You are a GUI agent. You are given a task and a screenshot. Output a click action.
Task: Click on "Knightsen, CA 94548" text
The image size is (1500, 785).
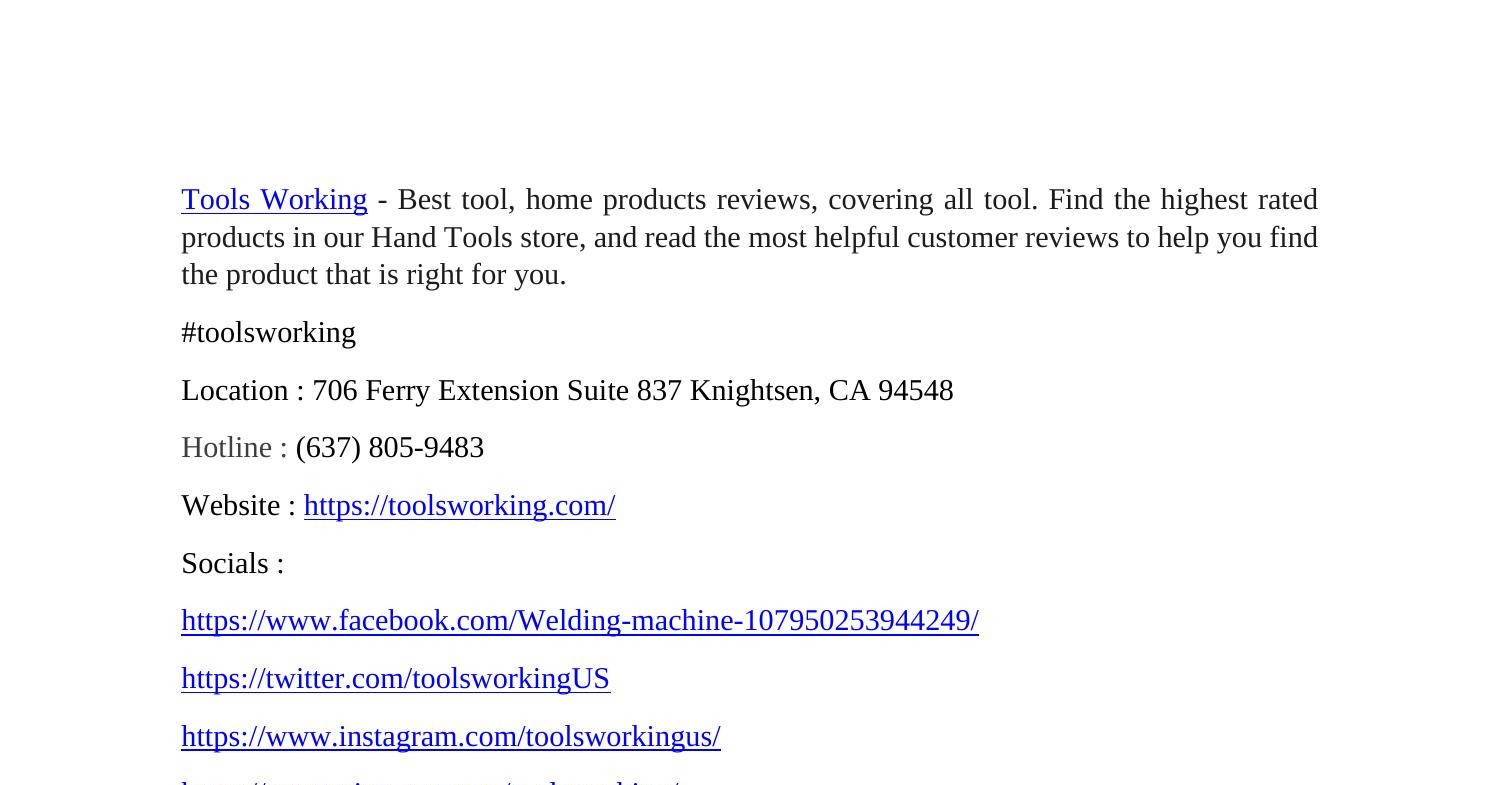[x=821, y=391]
